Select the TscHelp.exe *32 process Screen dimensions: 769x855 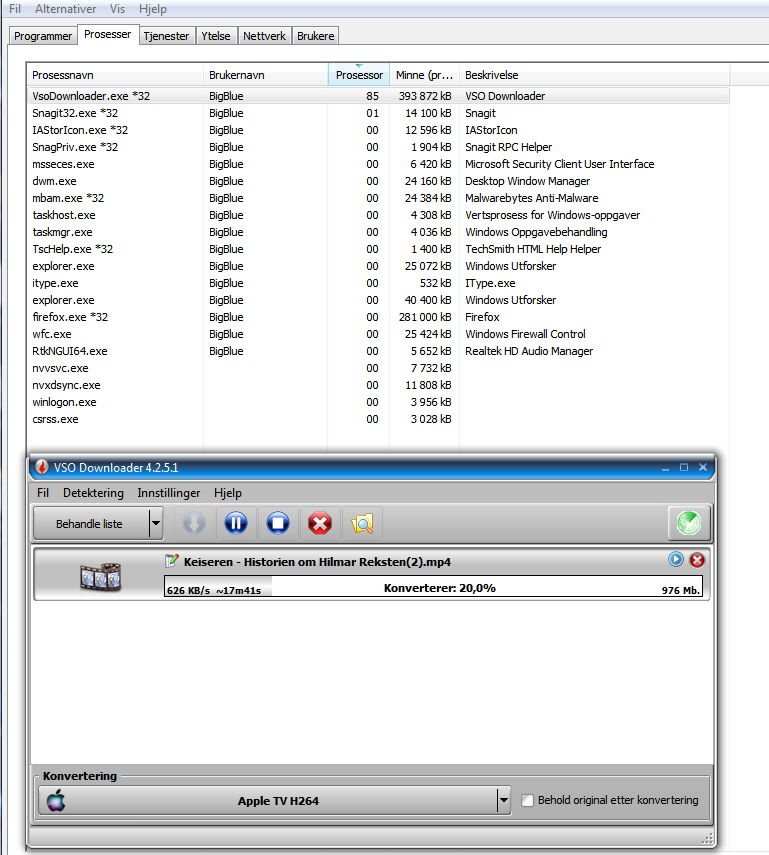click(378, 249)
